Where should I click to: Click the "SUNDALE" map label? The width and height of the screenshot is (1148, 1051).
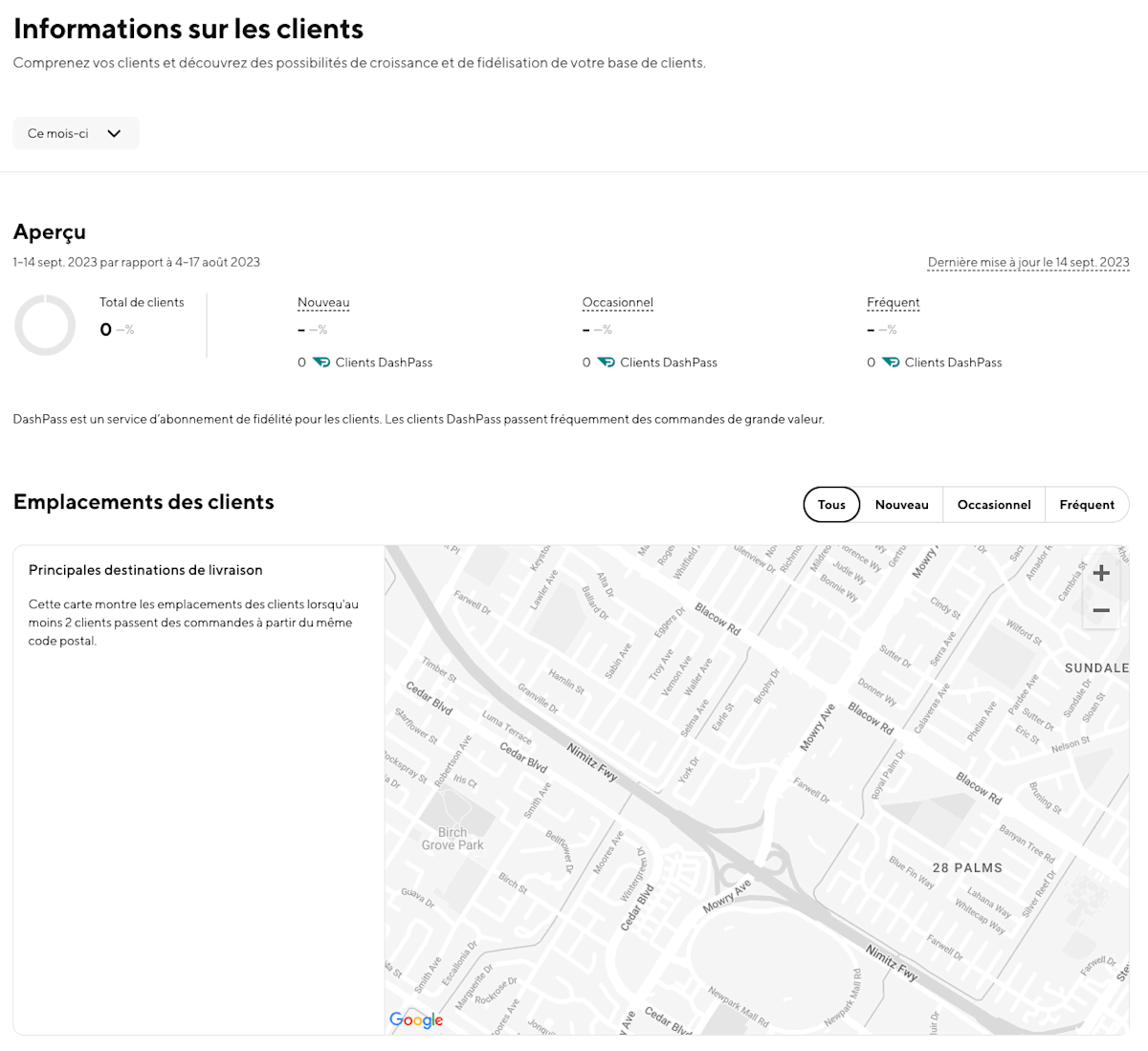click(1096, 668)
